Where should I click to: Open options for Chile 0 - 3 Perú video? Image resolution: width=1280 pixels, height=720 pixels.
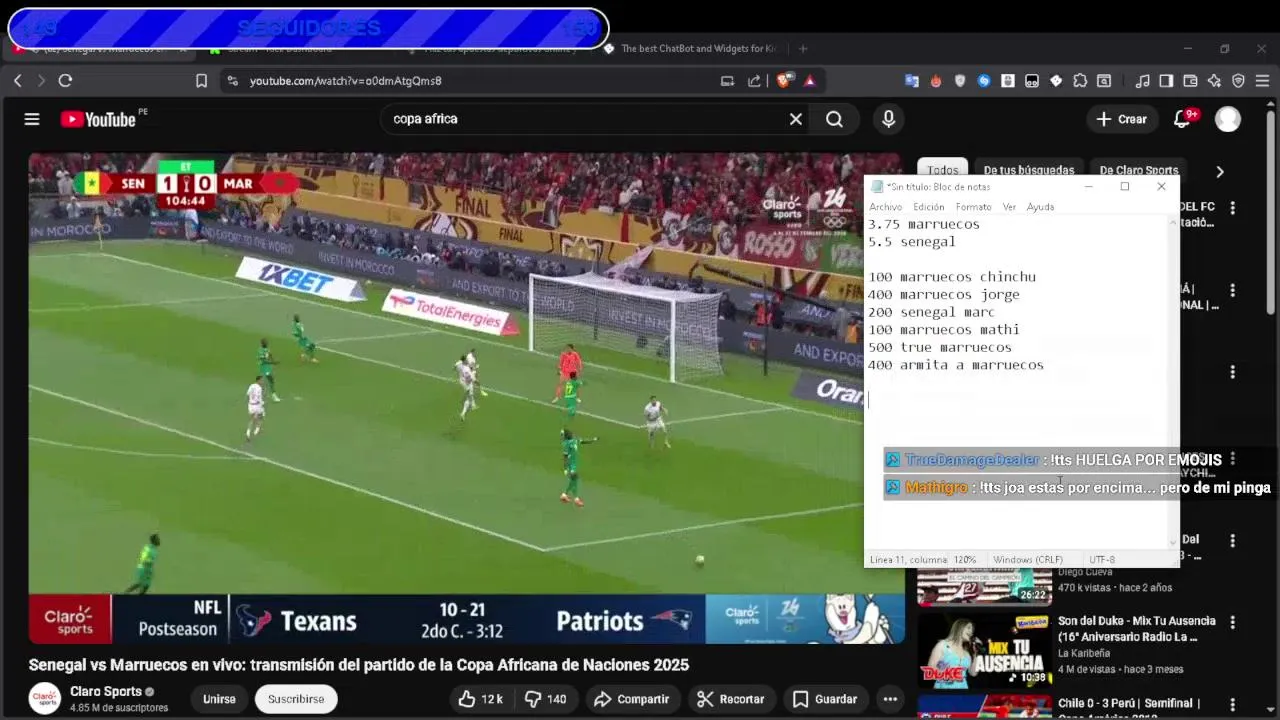point(1233,705)
